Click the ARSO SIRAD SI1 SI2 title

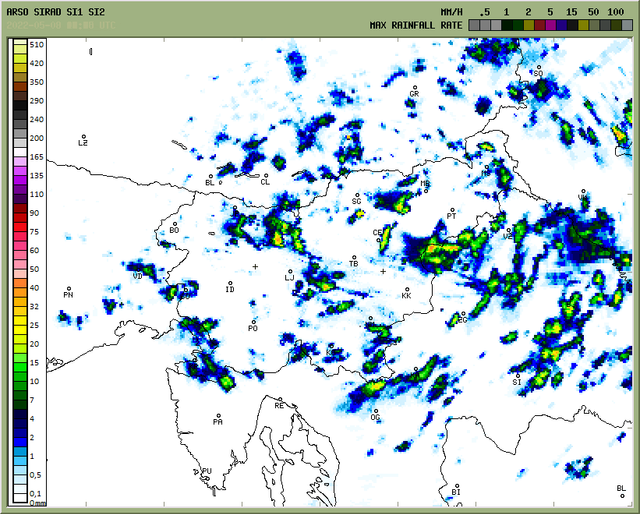[x=56, y=12]
